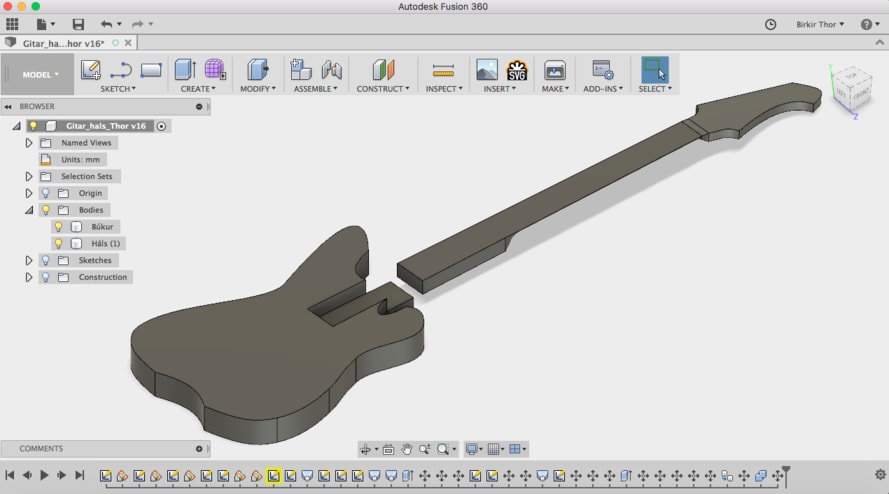Open the CONSTRUCT menu
Screen dimensions: 889x494
point(383,89)
